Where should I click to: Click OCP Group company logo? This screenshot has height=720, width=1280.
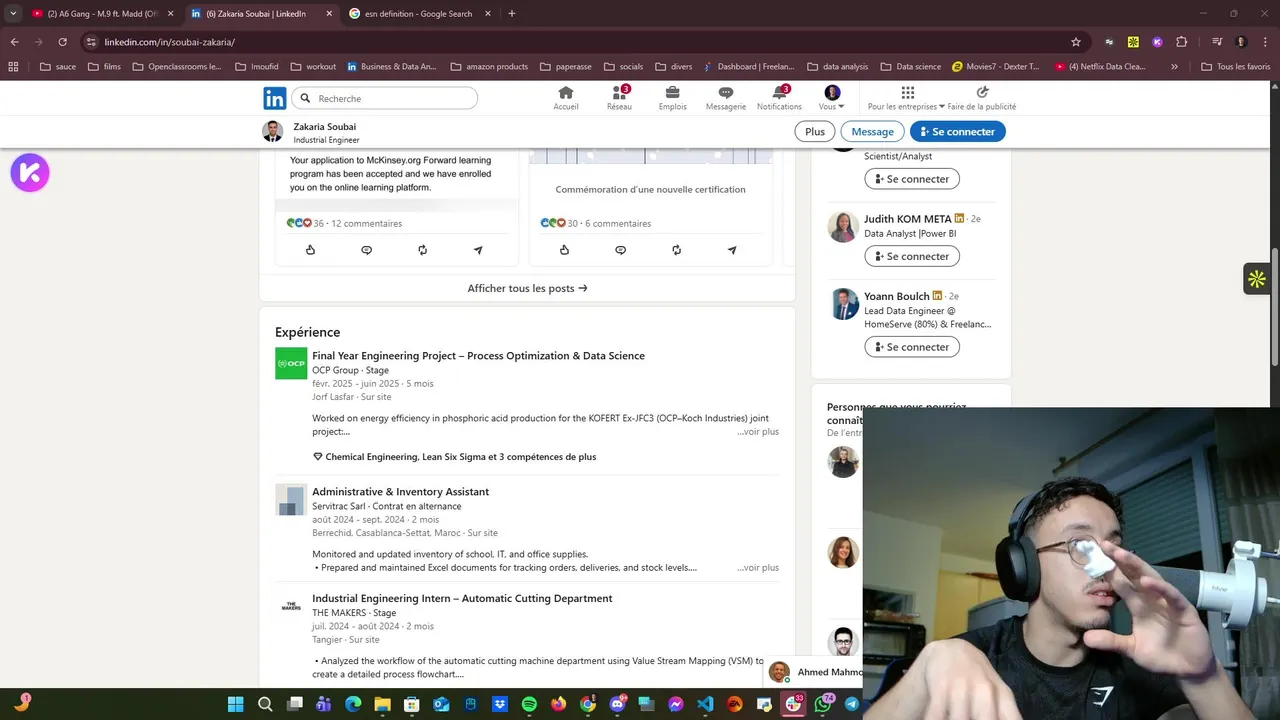tap(291, 363)
